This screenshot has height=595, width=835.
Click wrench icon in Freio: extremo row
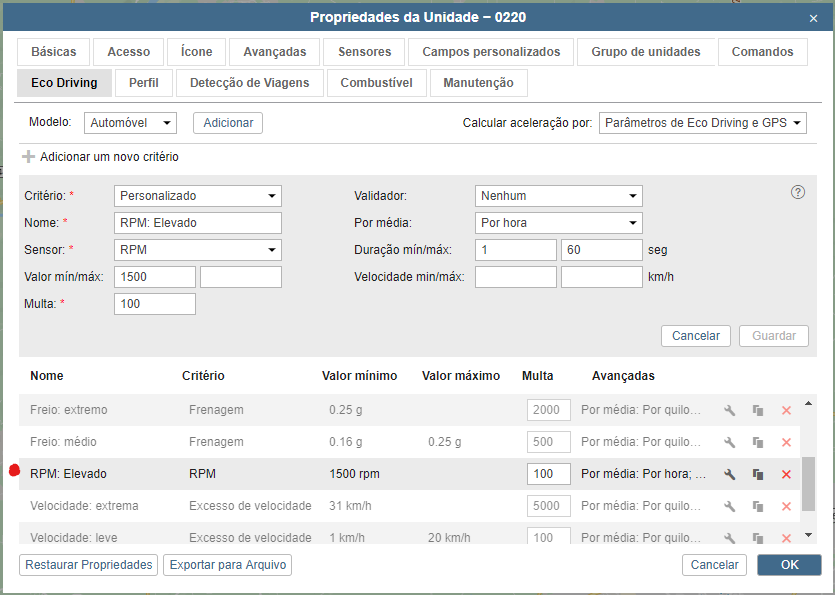coord(730,410)
